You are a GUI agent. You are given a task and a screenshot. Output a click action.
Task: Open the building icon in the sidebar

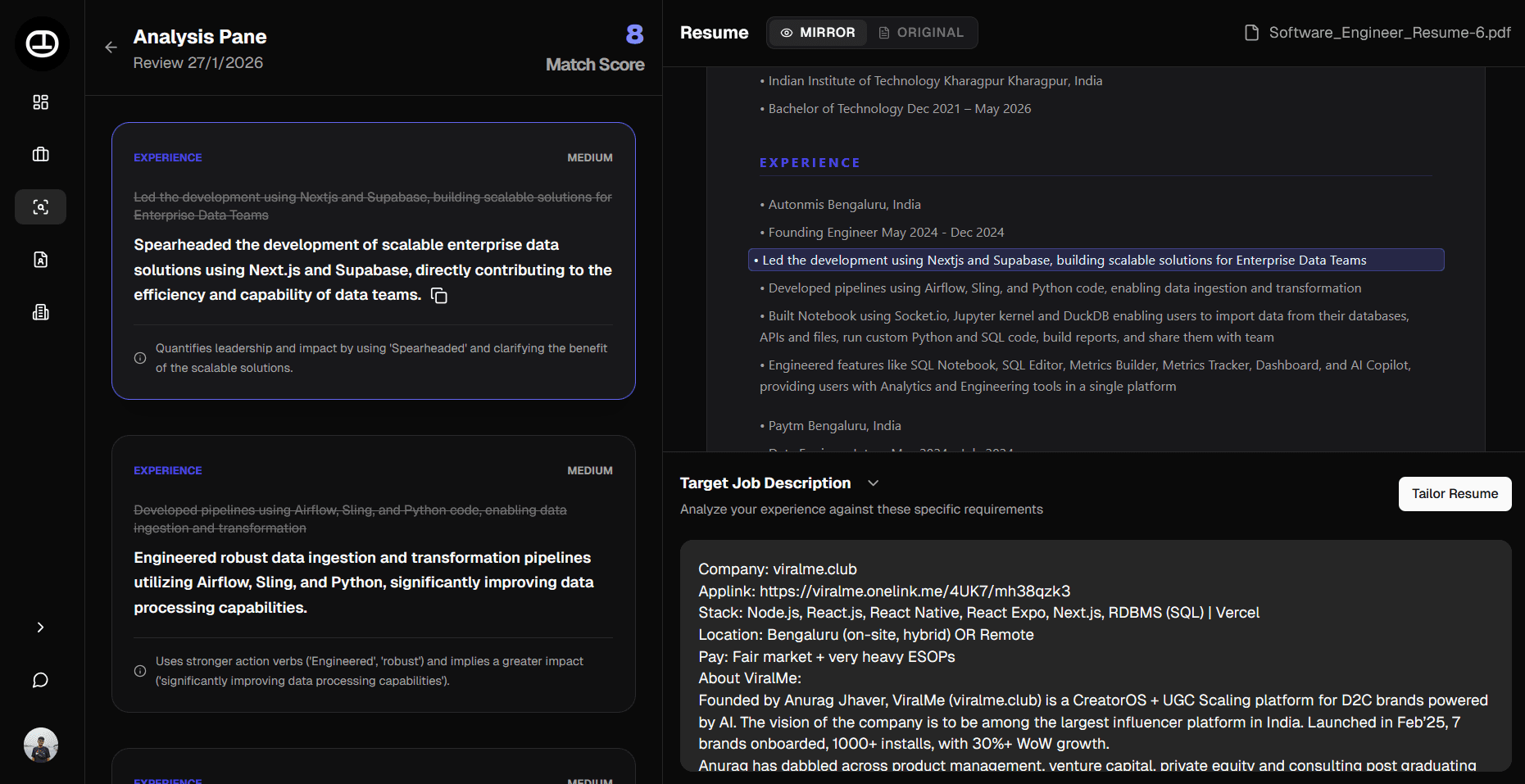[40, 312]
